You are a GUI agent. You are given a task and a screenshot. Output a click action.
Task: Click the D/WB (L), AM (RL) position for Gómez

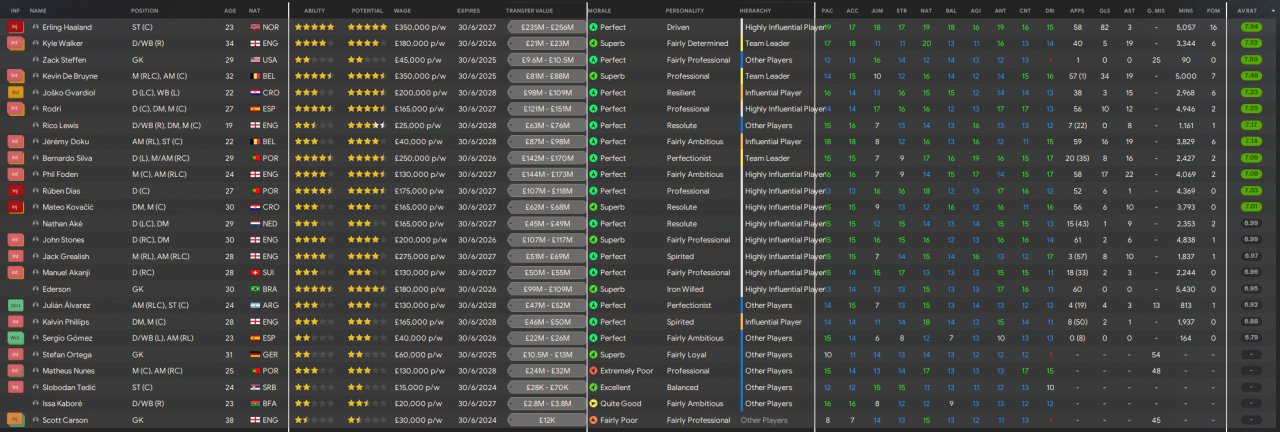(x=165, y=338)
